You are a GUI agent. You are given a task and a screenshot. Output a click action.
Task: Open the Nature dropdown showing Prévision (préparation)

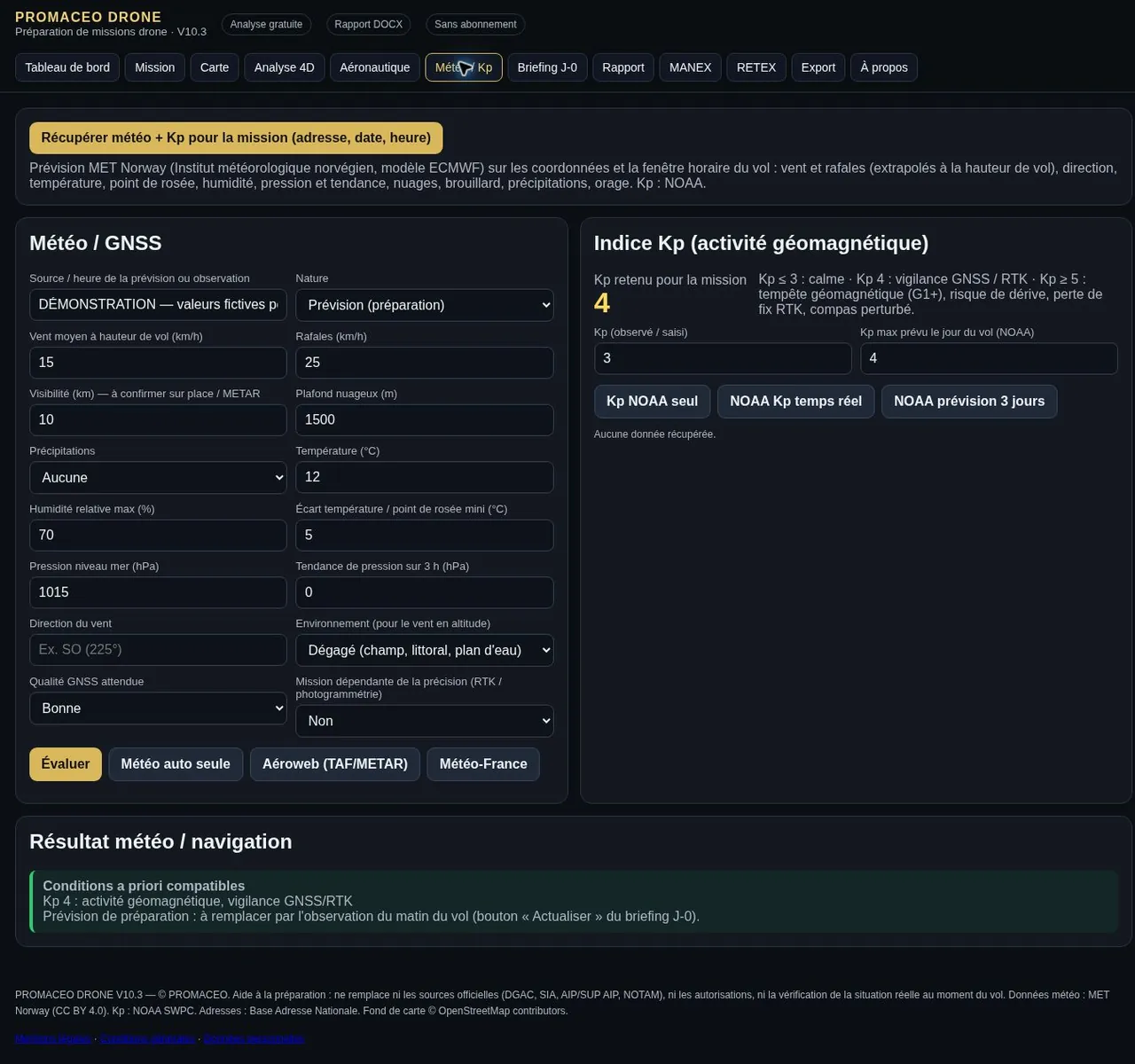coord(425,305)
